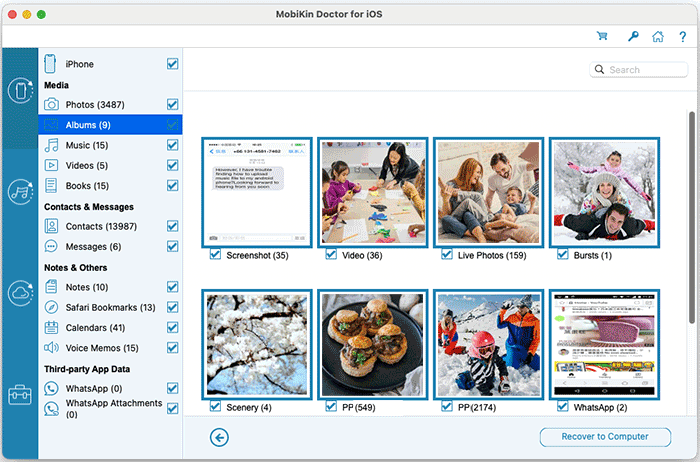Viewport: 700px width, 462px height.
Task: Select recover from iOS device mode icon
Action: tap(20, 91)
